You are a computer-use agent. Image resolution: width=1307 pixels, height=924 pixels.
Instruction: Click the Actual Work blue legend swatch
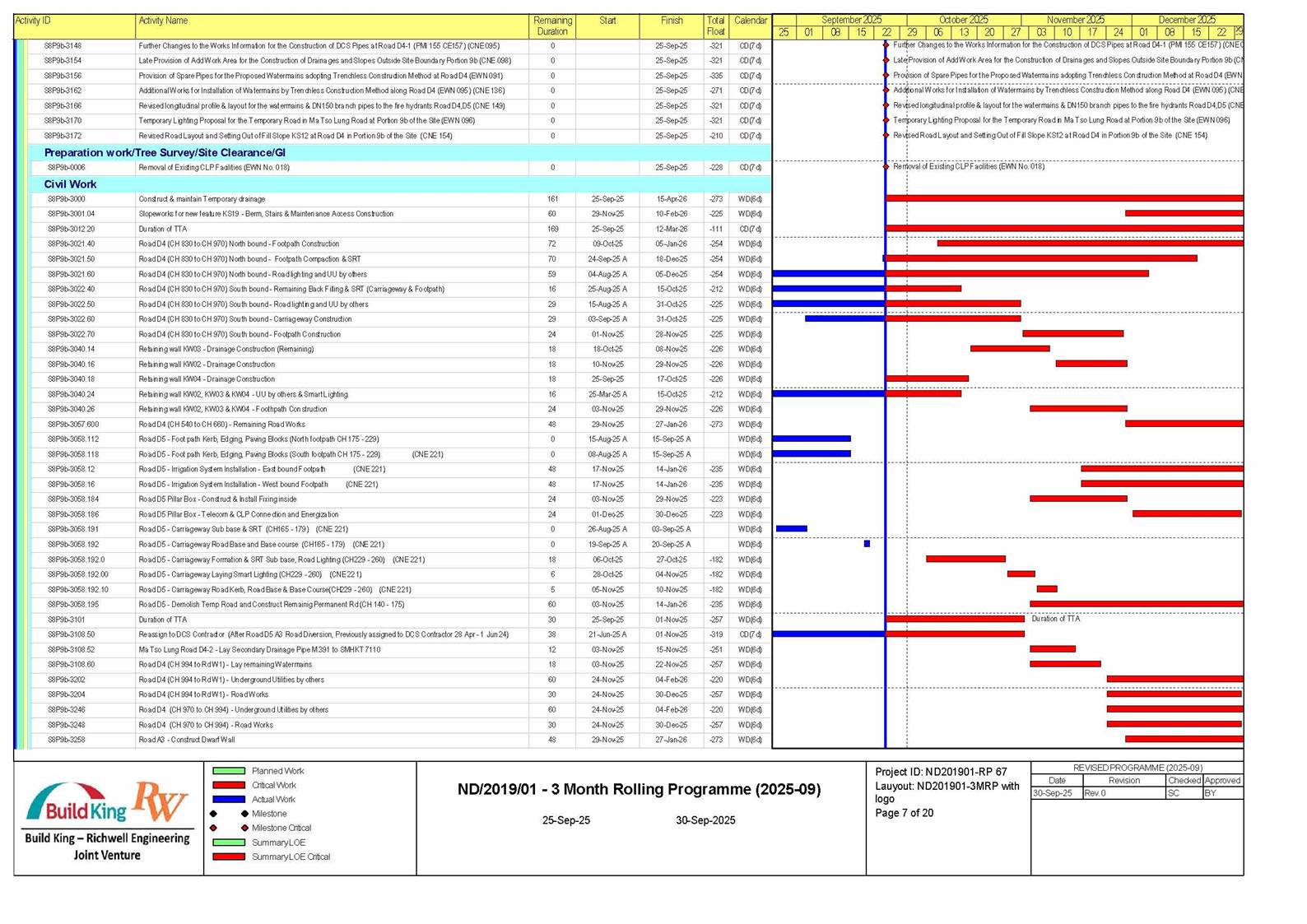(229, 800)
